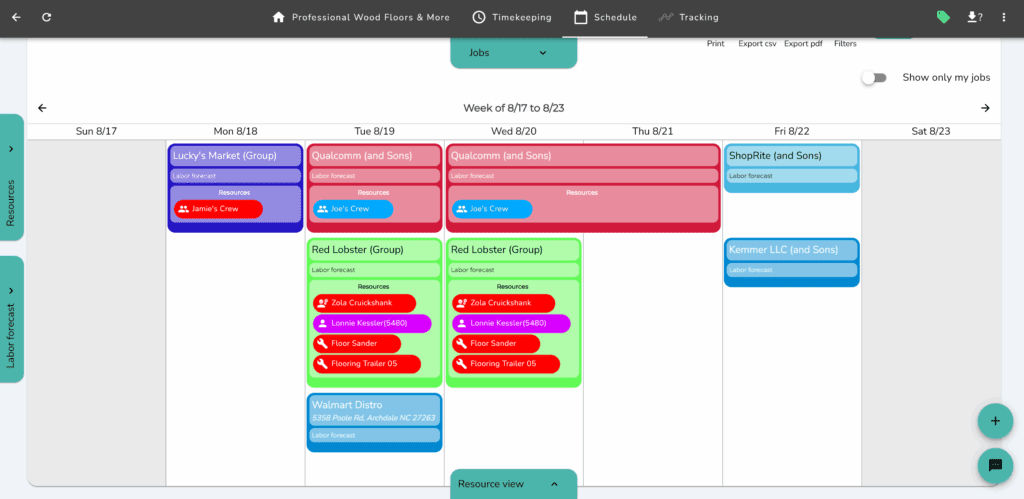Screen dimensions: 1024x499
Task: Open the Jobs dropdown
Action: (x=513, y=53)
